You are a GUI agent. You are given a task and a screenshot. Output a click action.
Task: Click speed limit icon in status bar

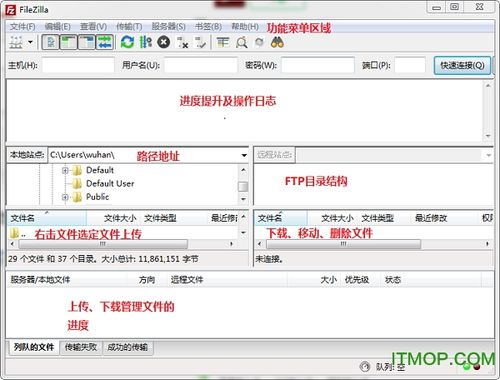(x=365, y=367)
